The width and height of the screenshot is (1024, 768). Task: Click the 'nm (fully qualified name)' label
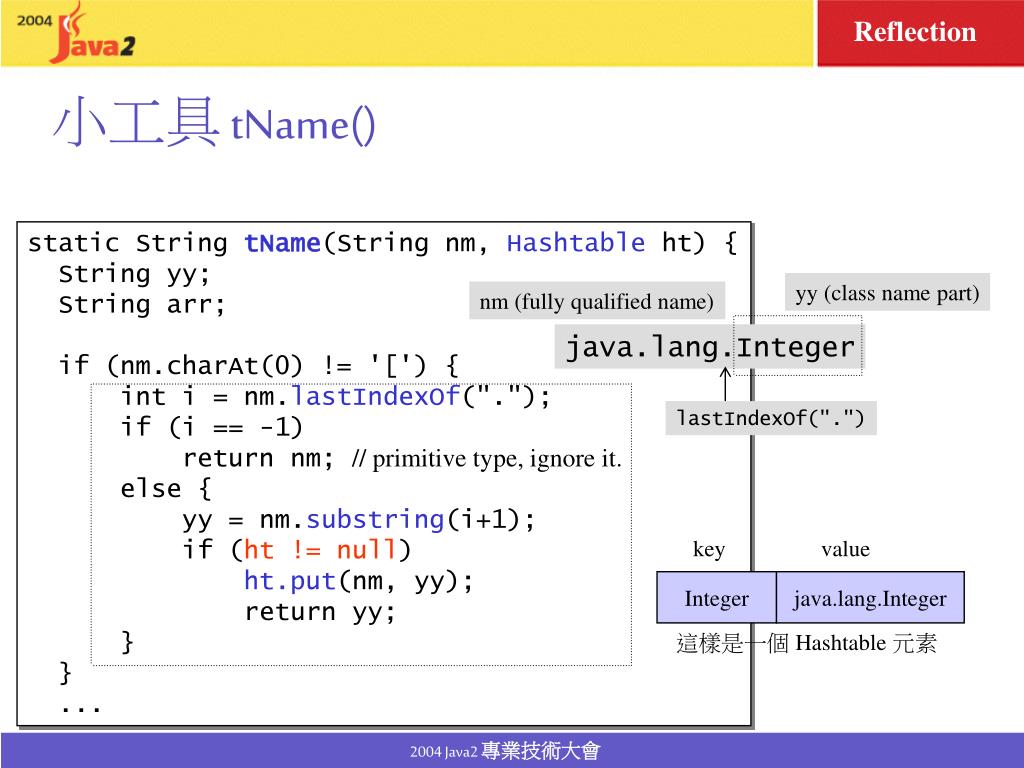click(597, 301)
